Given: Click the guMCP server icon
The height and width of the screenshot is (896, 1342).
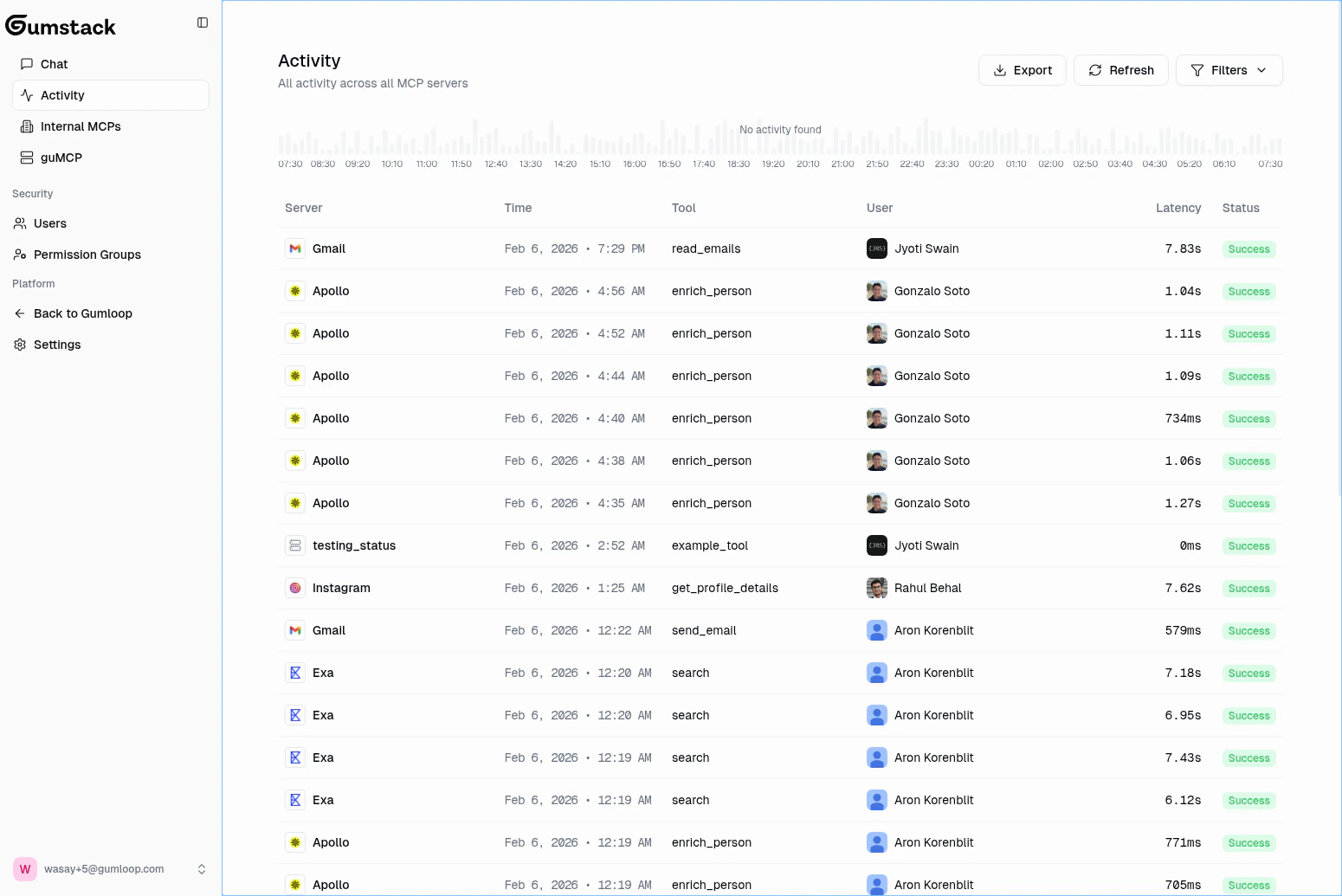Looking at the screenshot, I should [x=26, y=158].
